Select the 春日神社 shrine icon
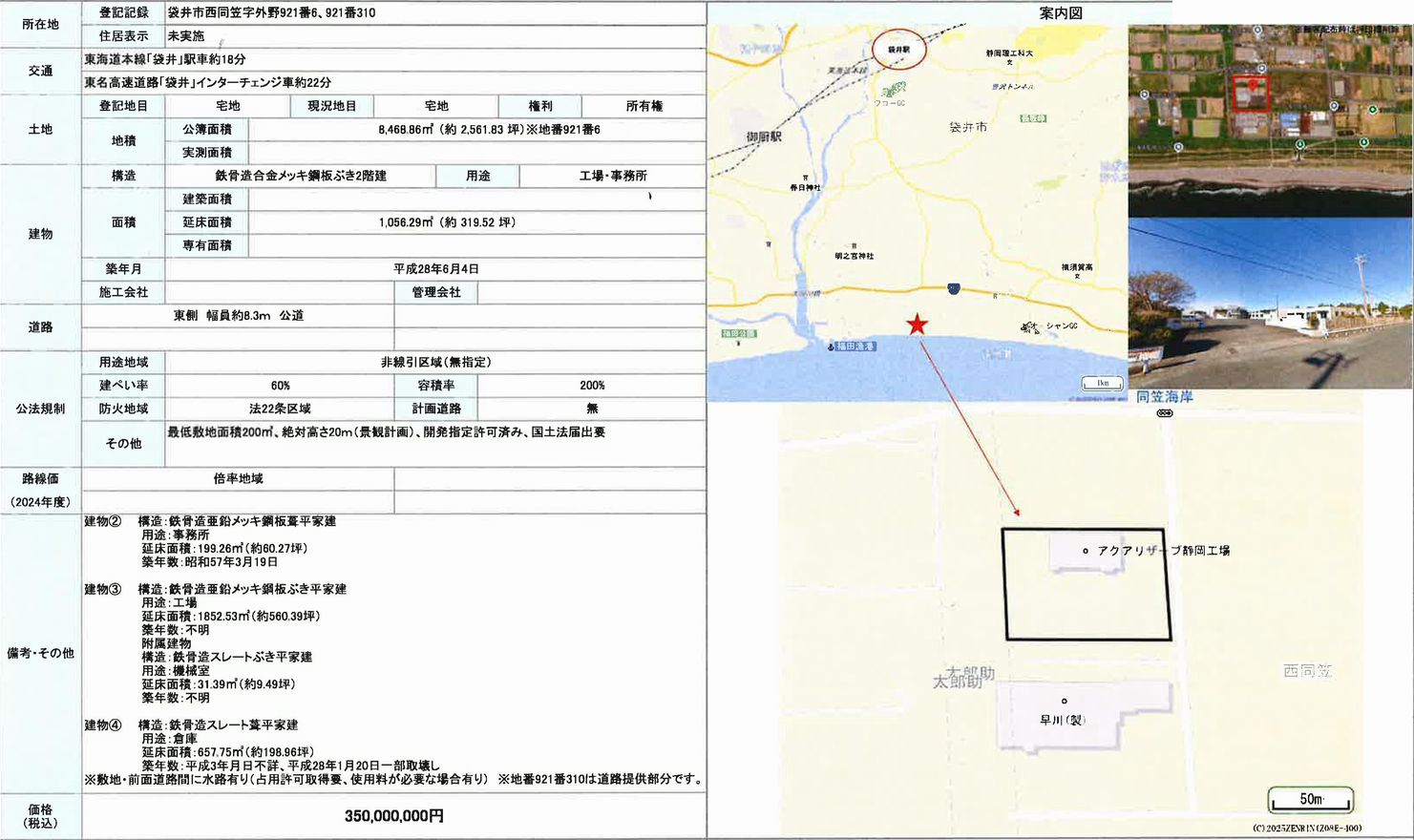Screen dimensions: 1414x840 coord(805,178)
